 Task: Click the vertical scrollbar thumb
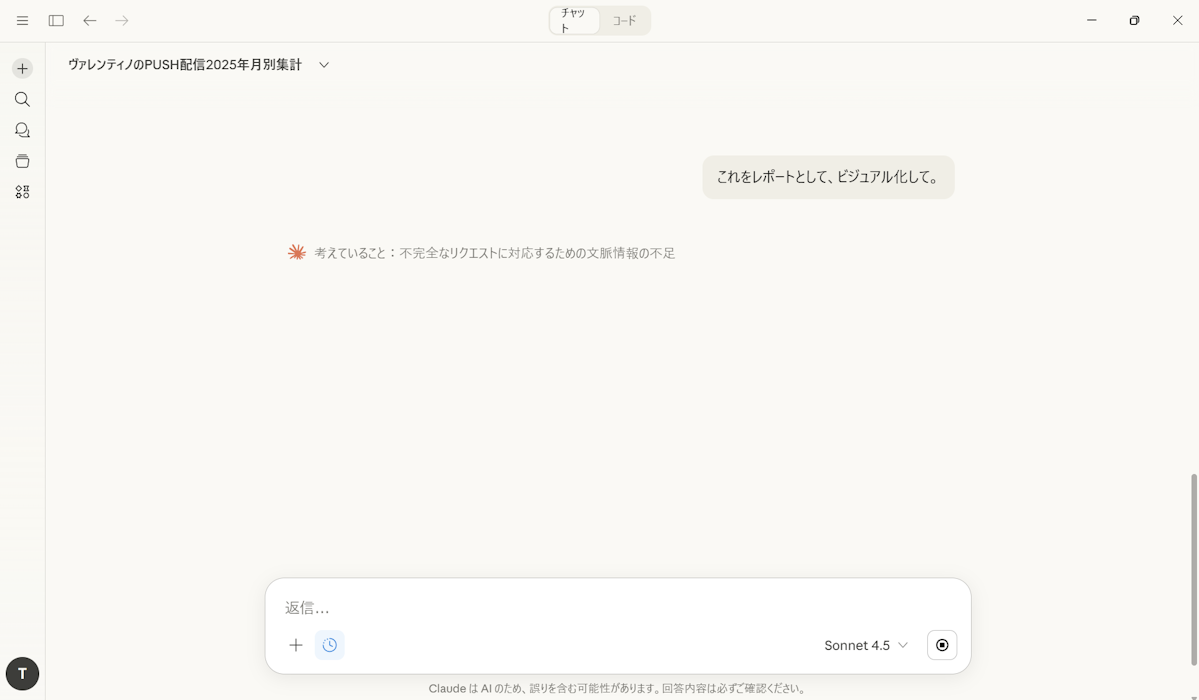1194,570
